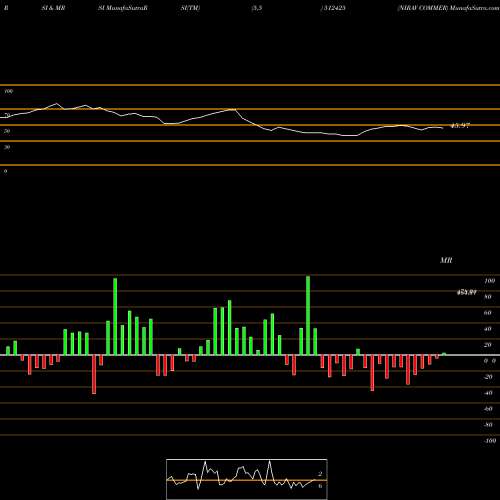Click the RSI value label 45.97
Viewport: 500px width, 500px height.
click(x=460, y=126)
